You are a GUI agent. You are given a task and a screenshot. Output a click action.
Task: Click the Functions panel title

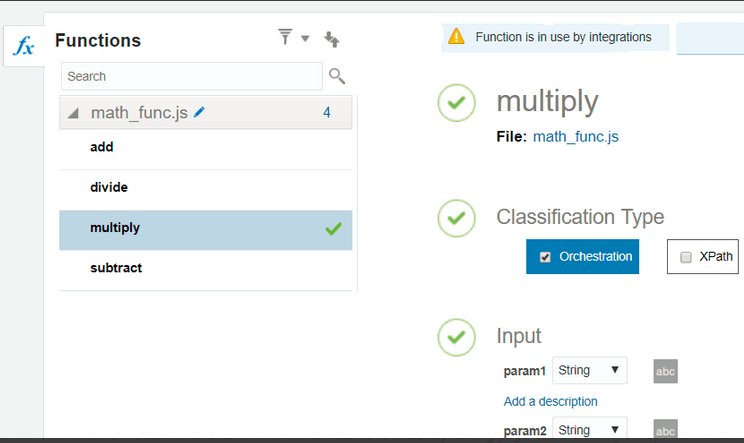coord(98,40)
